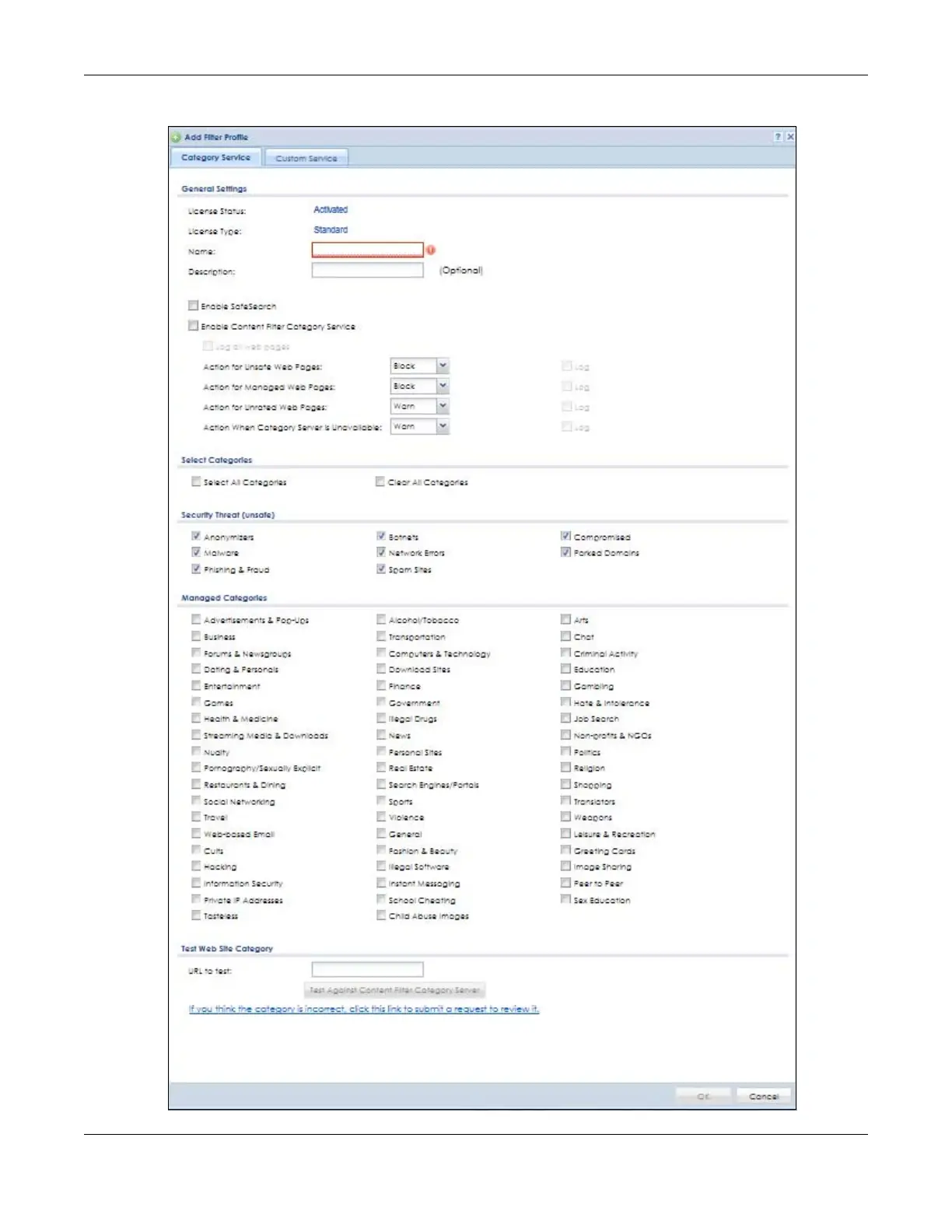Check Alcohol/Tobacco category

(x=381, y=619)
